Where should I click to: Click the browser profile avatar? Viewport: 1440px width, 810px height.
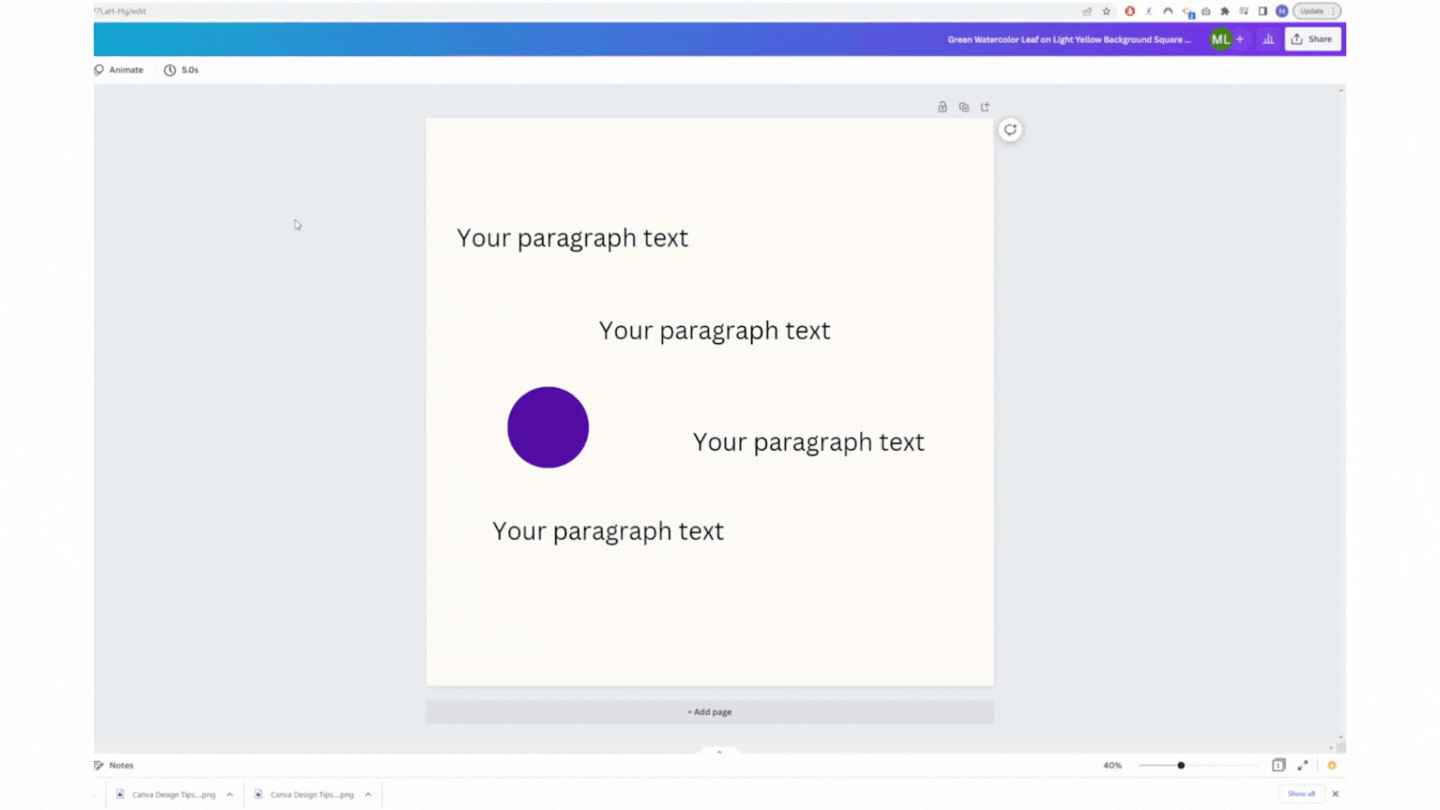pyautogui.click(x=1282, y=11)
